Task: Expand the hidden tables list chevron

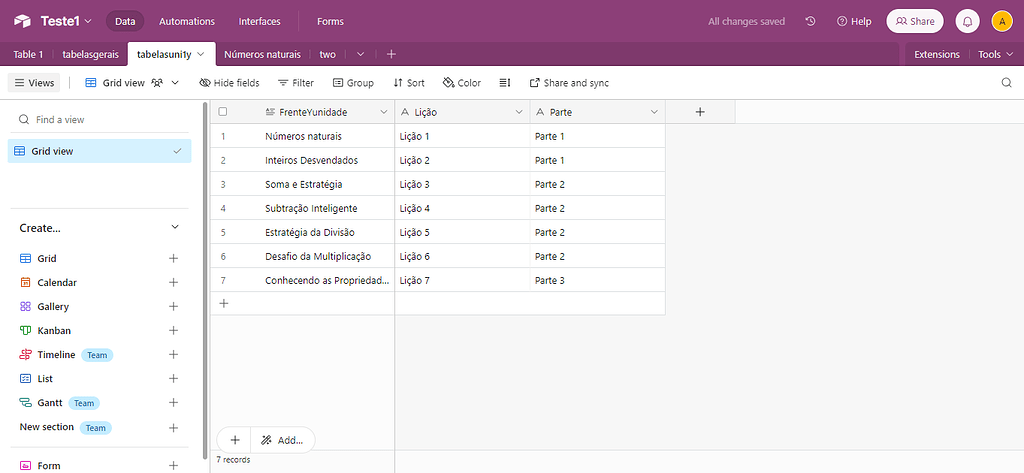Action: [x=360, y=54]
